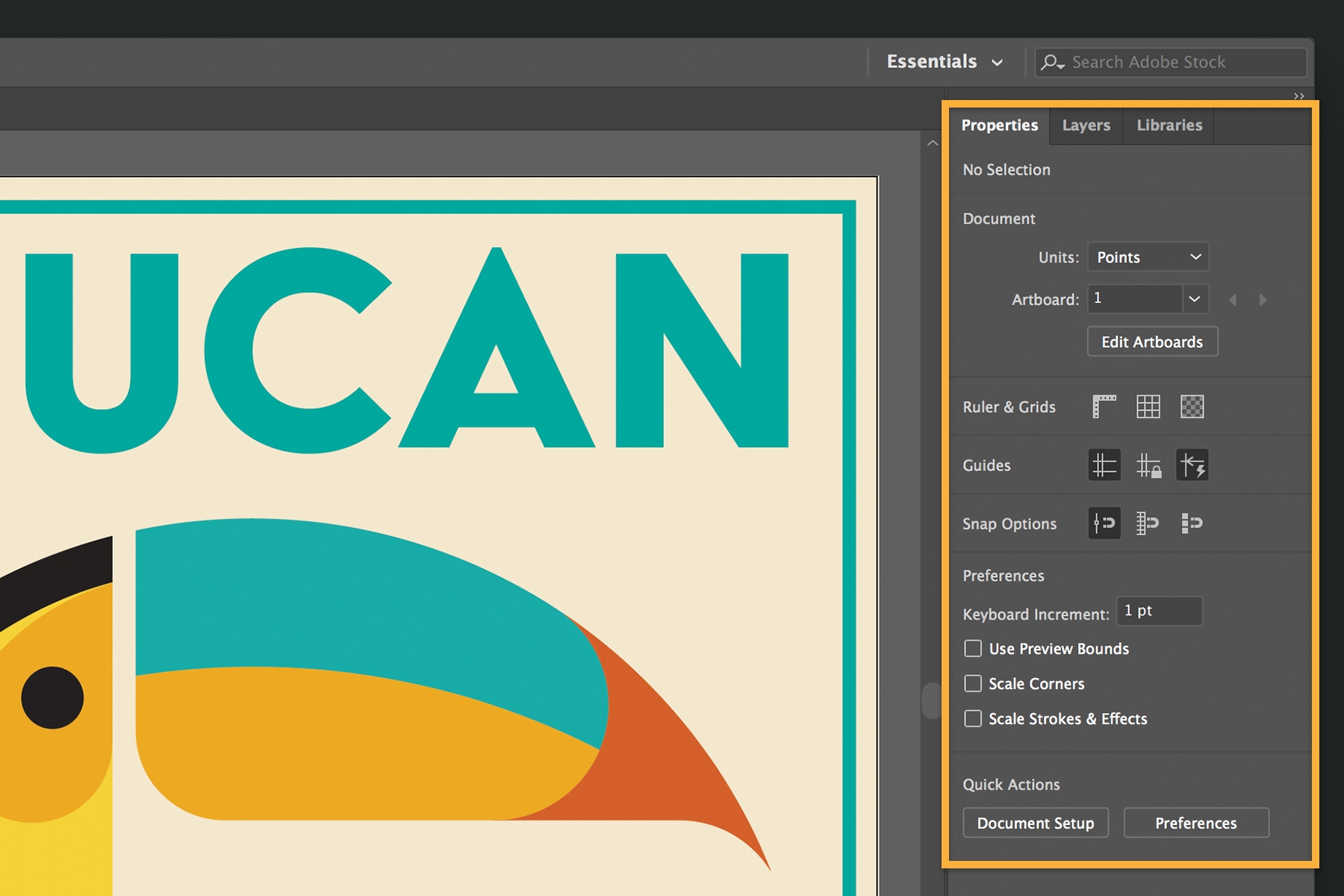Toggle the Snap to Grid icon

[x=1148, y=523]
